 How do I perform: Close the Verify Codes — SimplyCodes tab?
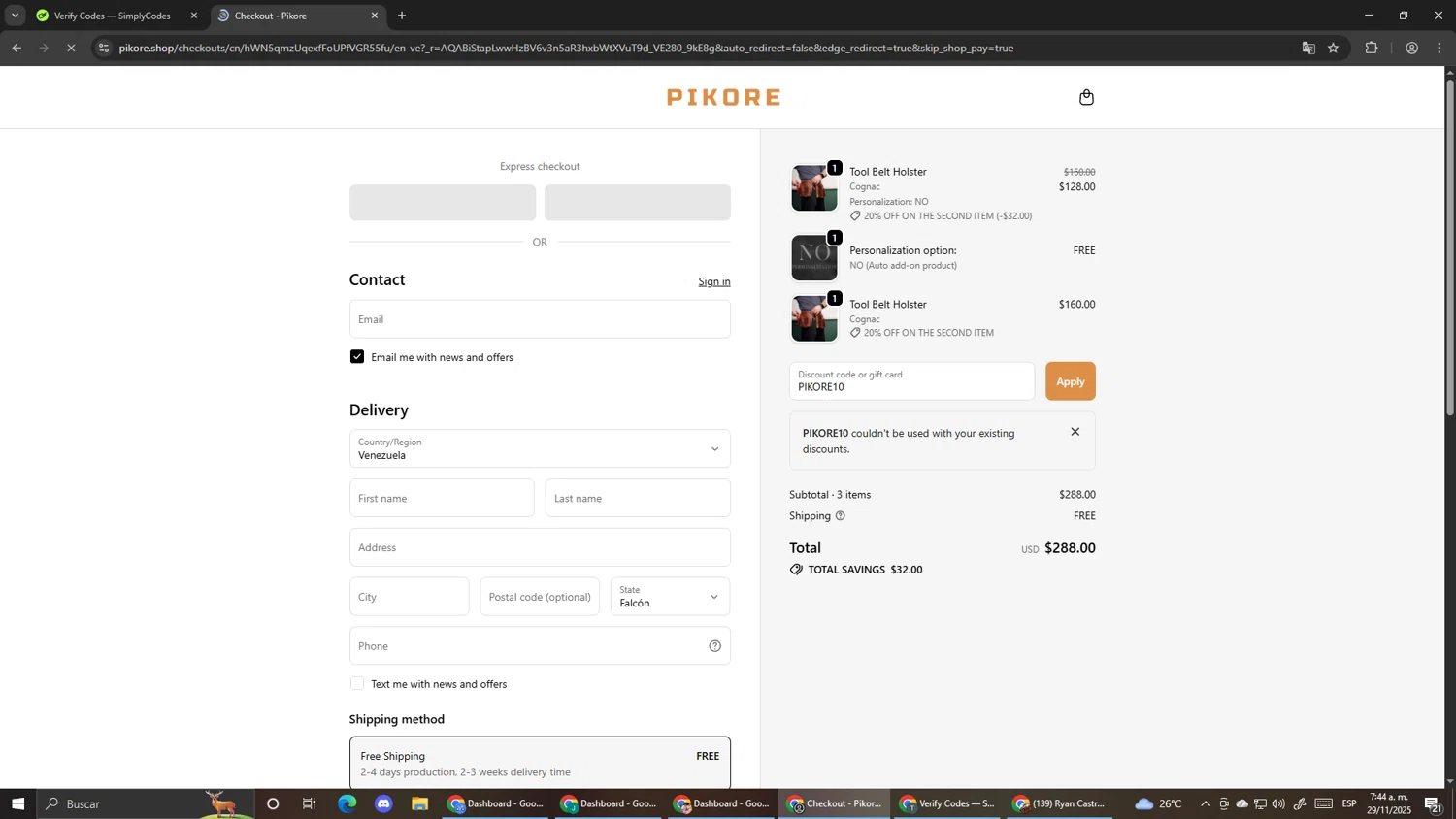[x=193, y=16]
